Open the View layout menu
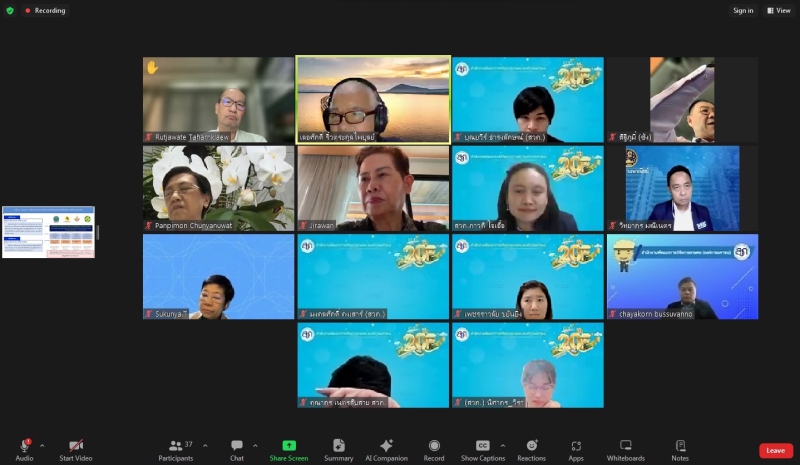 (x=778, y=11)
